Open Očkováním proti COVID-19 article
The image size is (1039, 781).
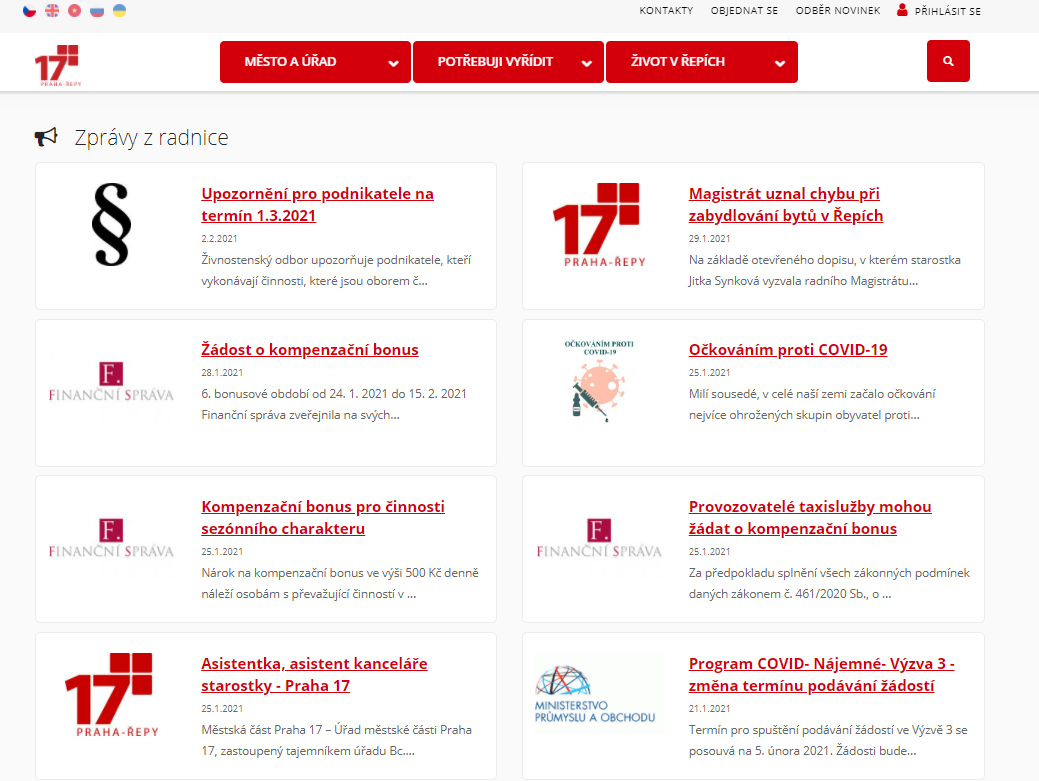coord(788,349)
